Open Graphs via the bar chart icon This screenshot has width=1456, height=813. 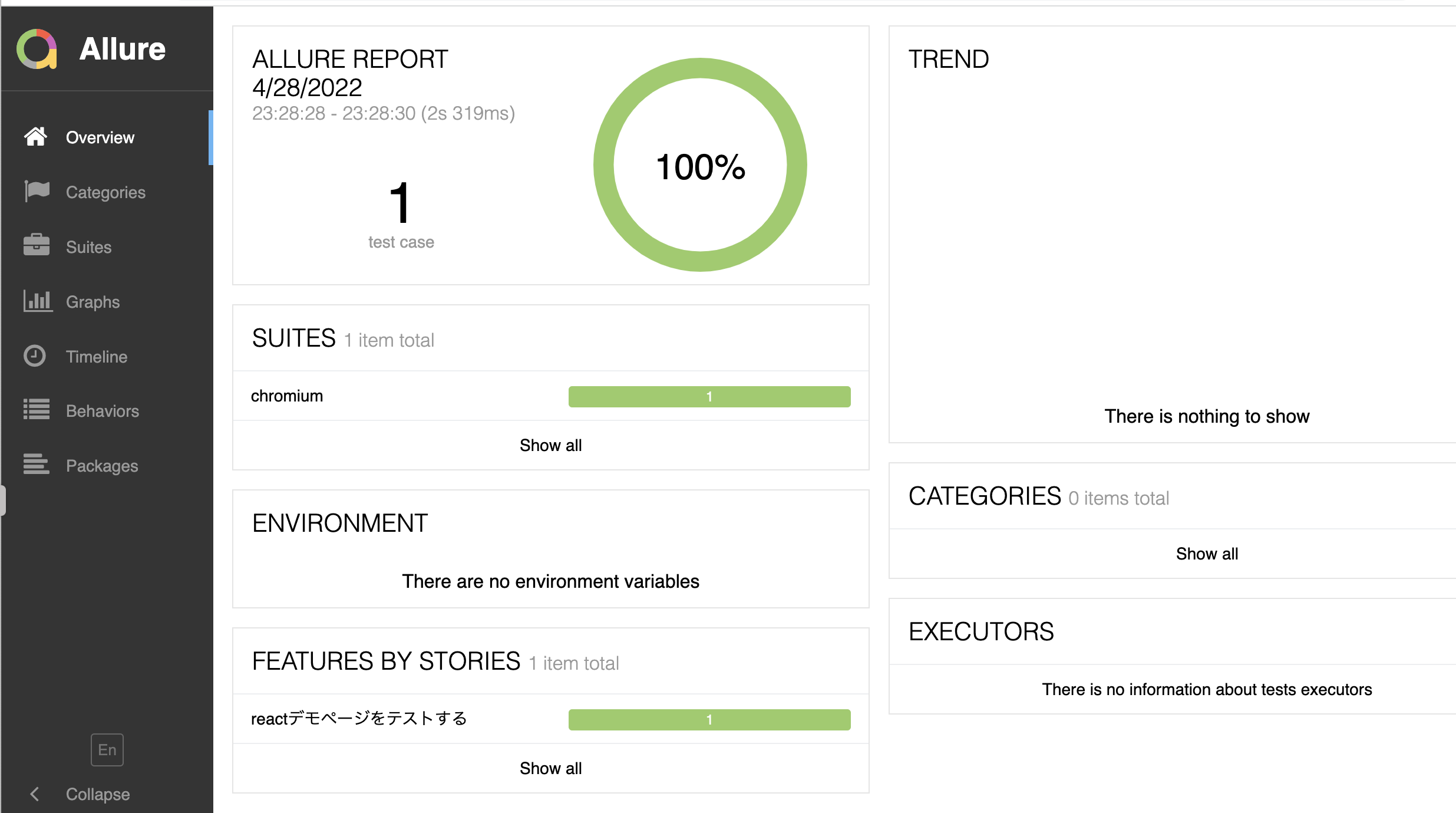tap(37, 301)
